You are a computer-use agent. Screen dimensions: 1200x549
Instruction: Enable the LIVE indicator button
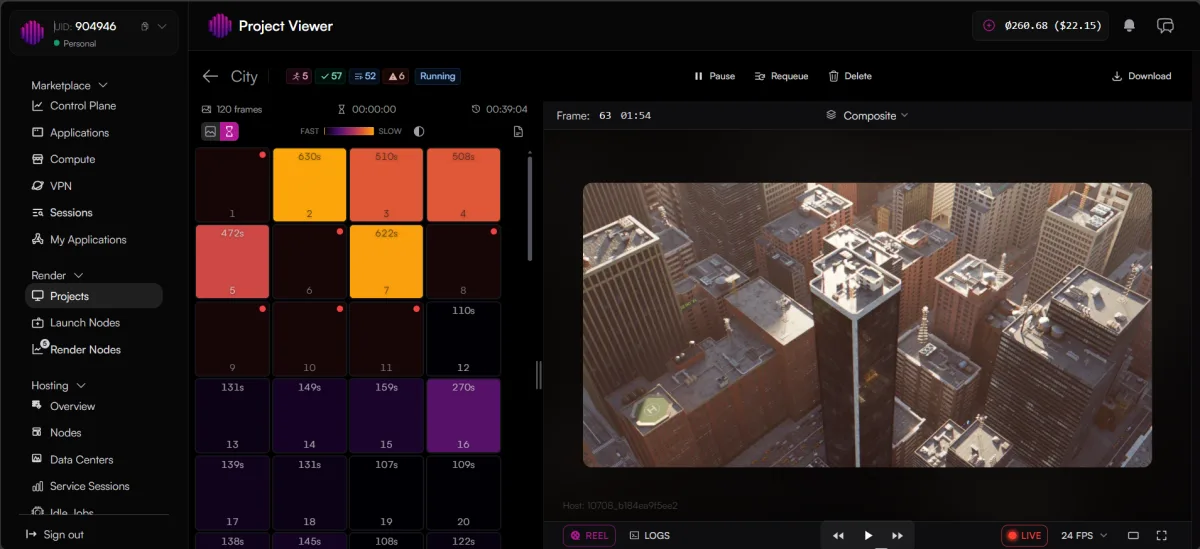[x=1024, y=535]
